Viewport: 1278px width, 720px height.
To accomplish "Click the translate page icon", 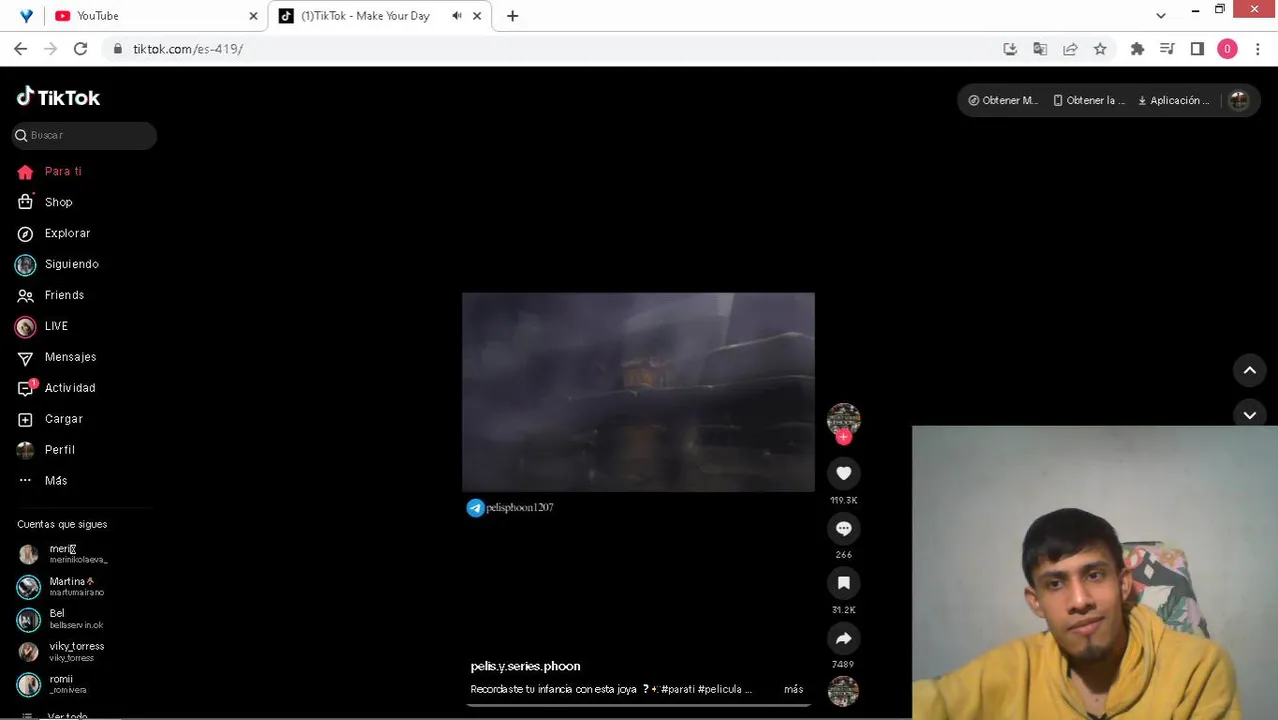I will 1040,49.
